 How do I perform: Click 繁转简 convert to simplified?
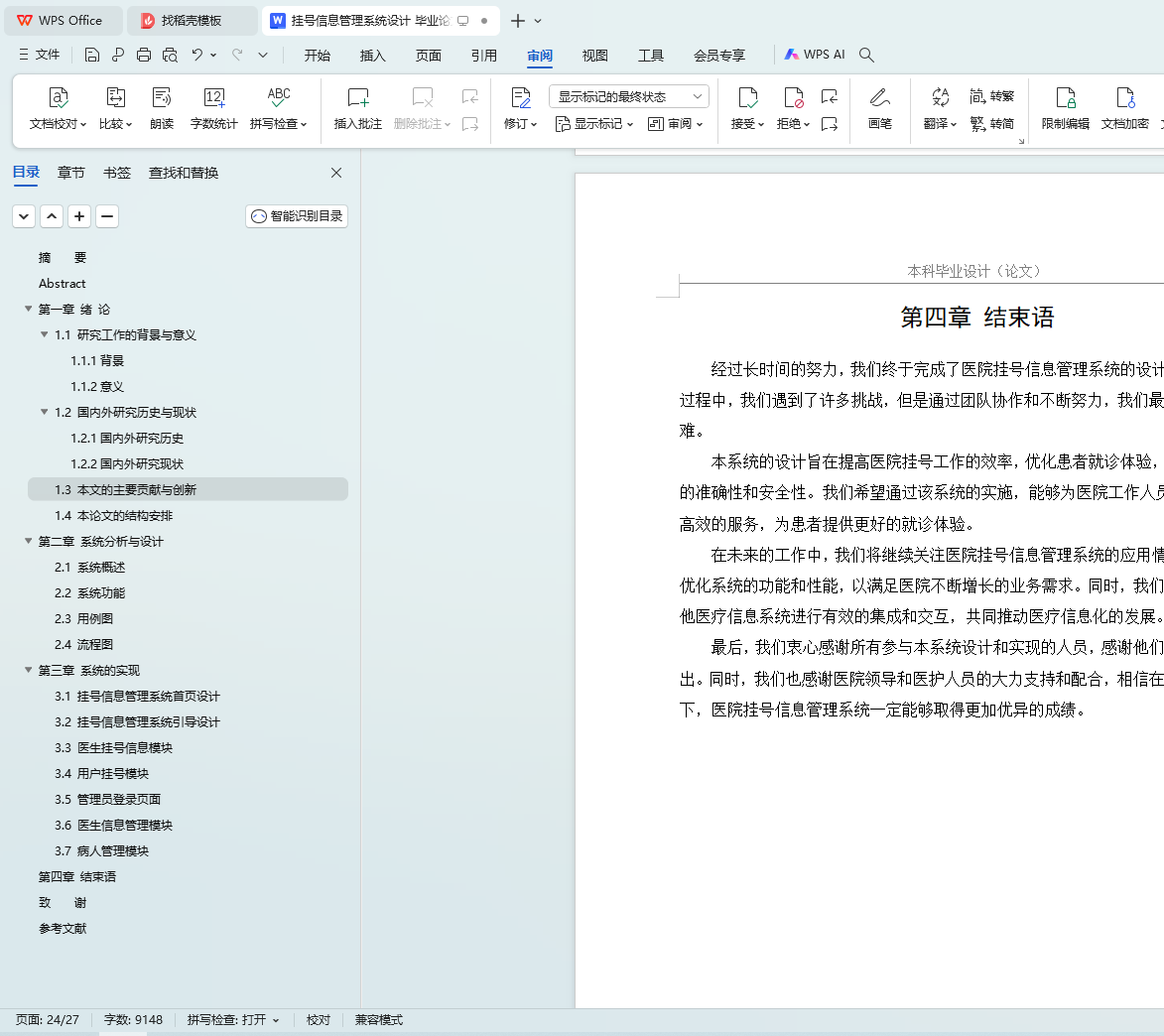991,124
